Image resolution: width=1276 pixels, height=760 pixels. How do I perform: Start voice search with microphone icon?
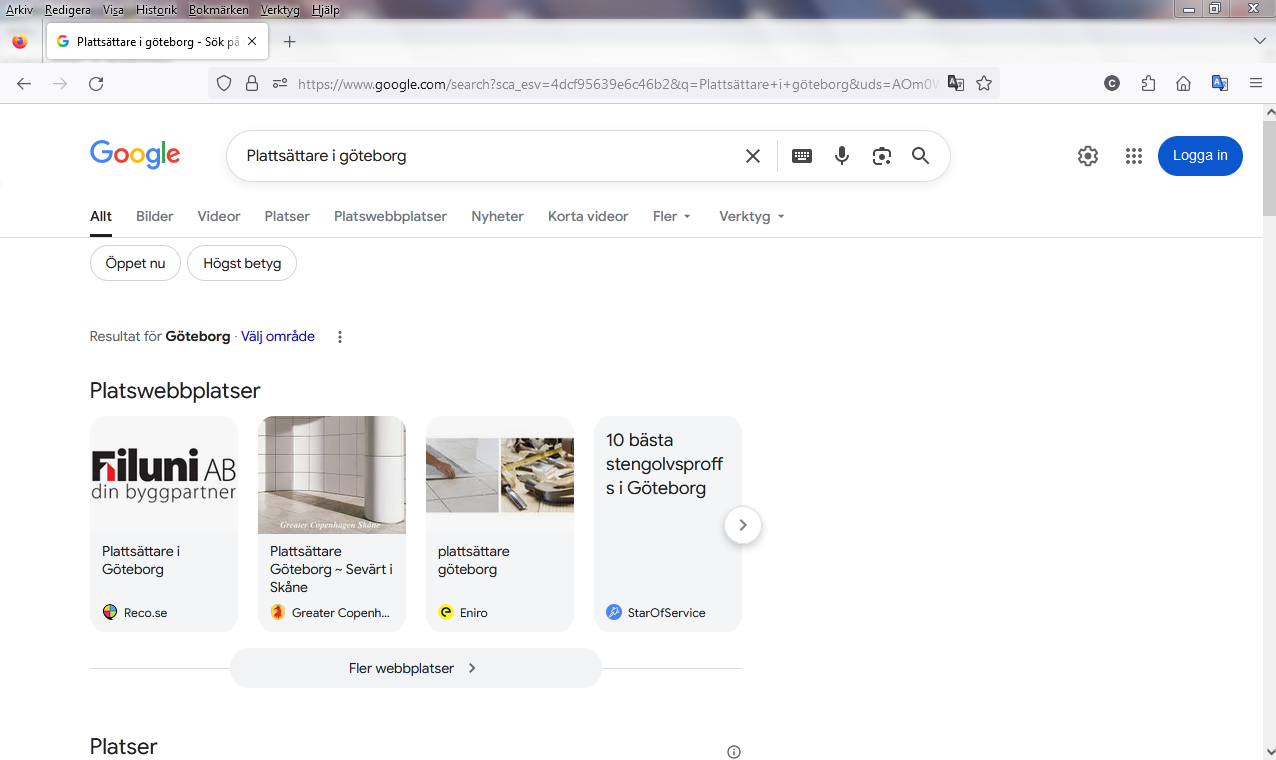pyautogui.click(x=841, y=156)
